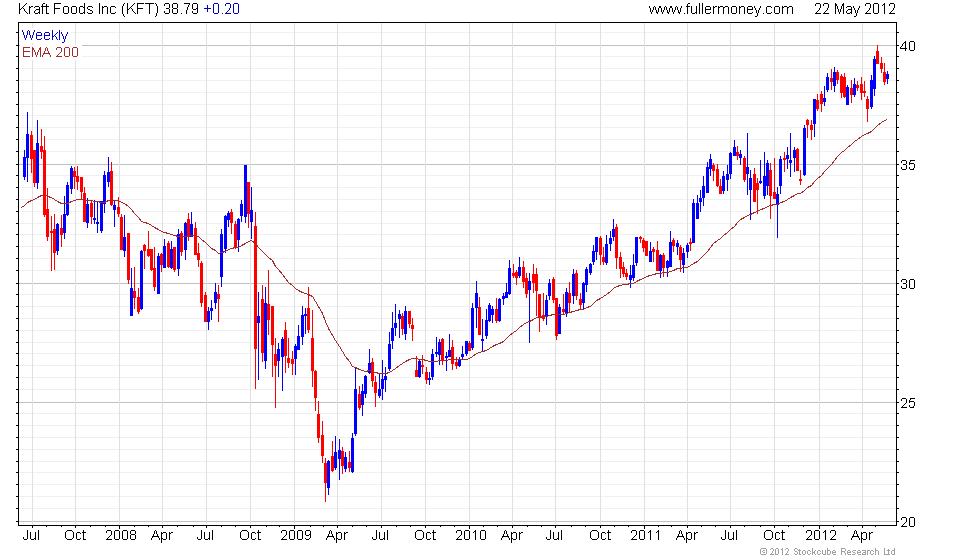
Task: Click the Stockcube Research Ltd copyright text
Action: (828, 552)
